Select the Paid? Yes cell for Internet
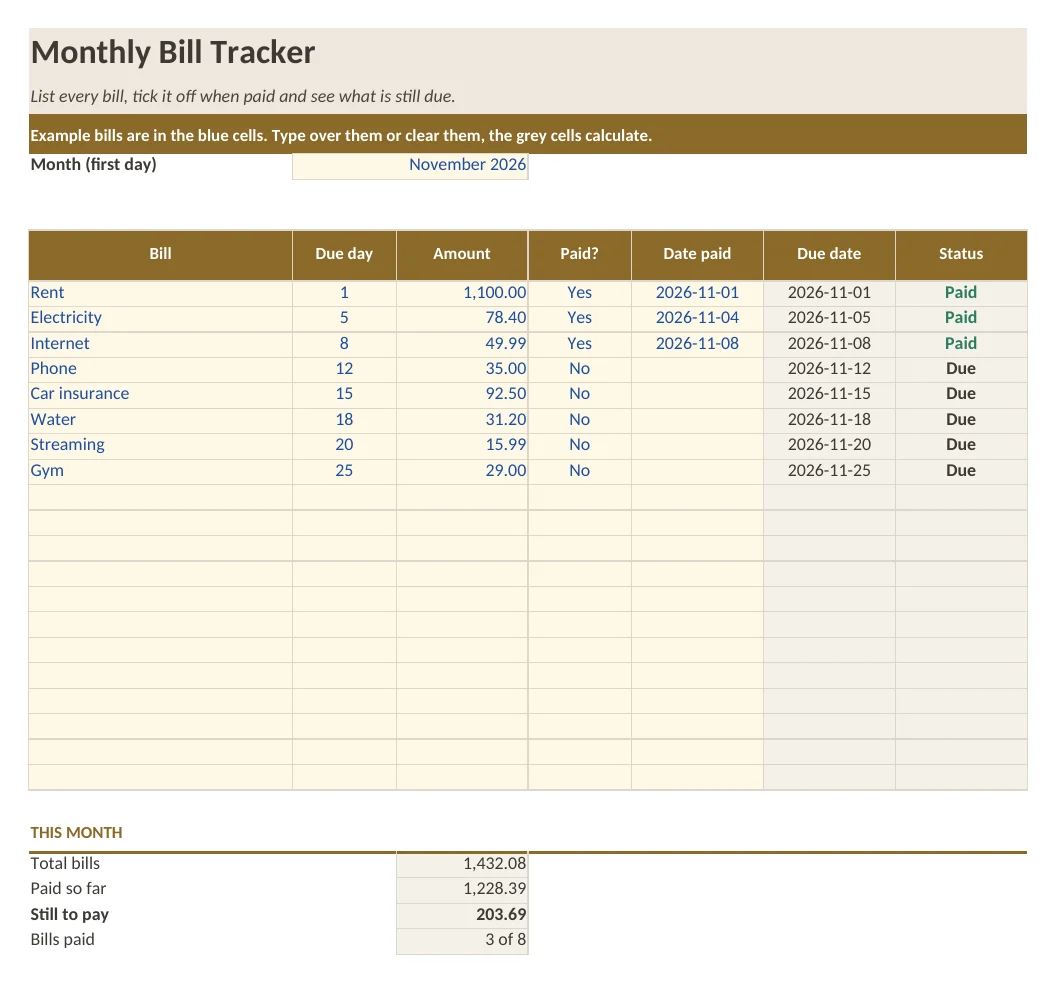Screen dimensions: 1056x983 (579, 344)
